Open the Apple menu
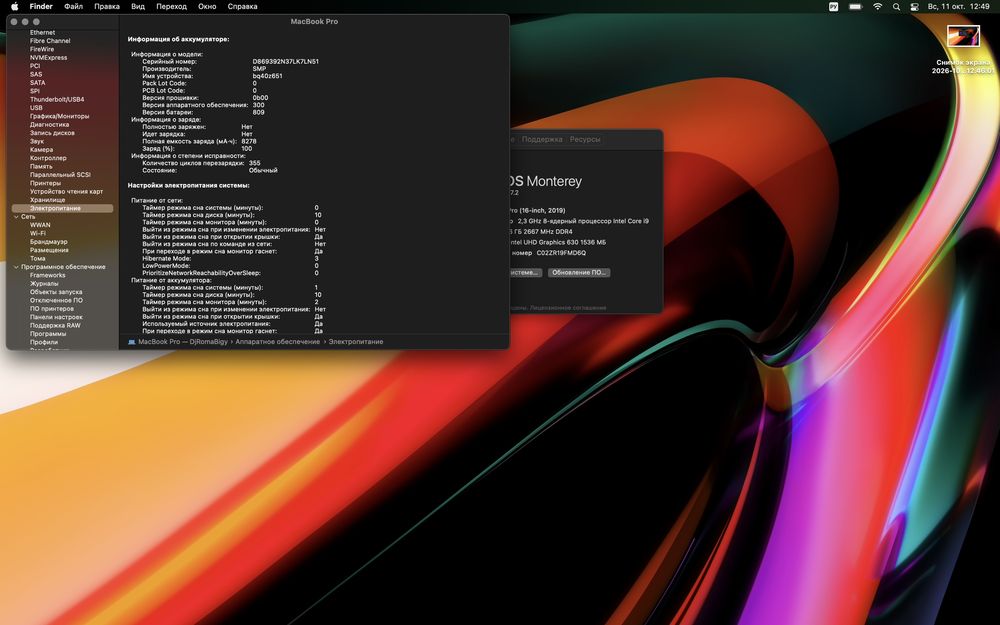This screenshot has width=1000, height=625. pos(14,6)
